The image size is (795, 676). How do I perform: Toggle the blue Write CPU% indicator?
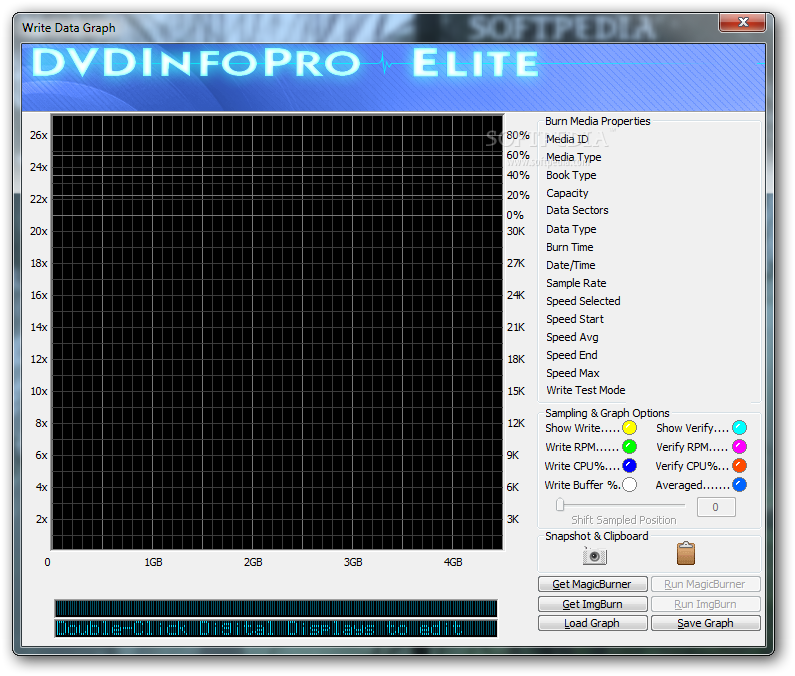(x=629, y=466)
